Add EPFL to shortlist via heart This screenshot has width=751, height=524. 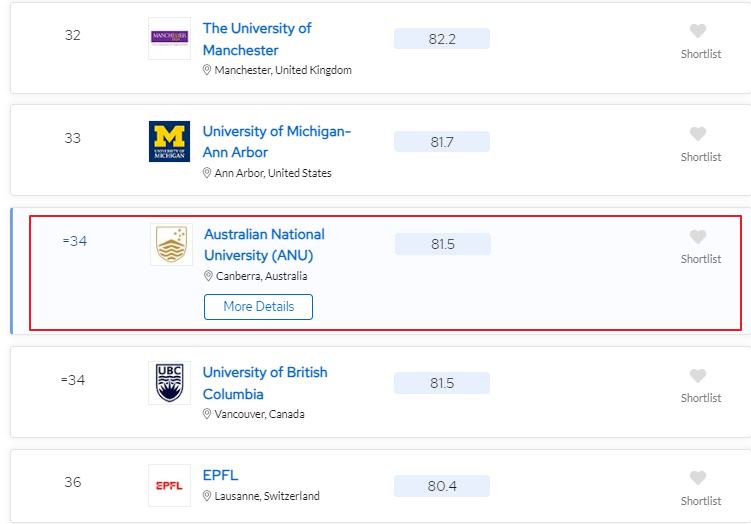698,478
